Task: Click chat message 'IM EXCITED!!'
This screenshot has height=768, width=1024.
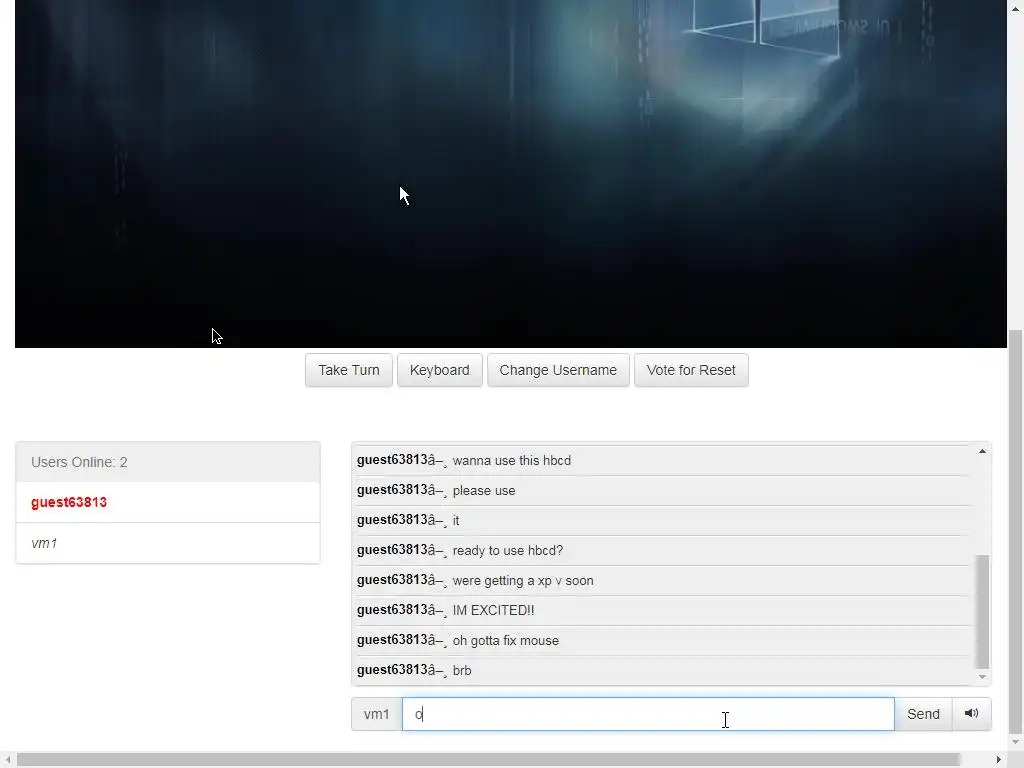Action: [493, 611]
